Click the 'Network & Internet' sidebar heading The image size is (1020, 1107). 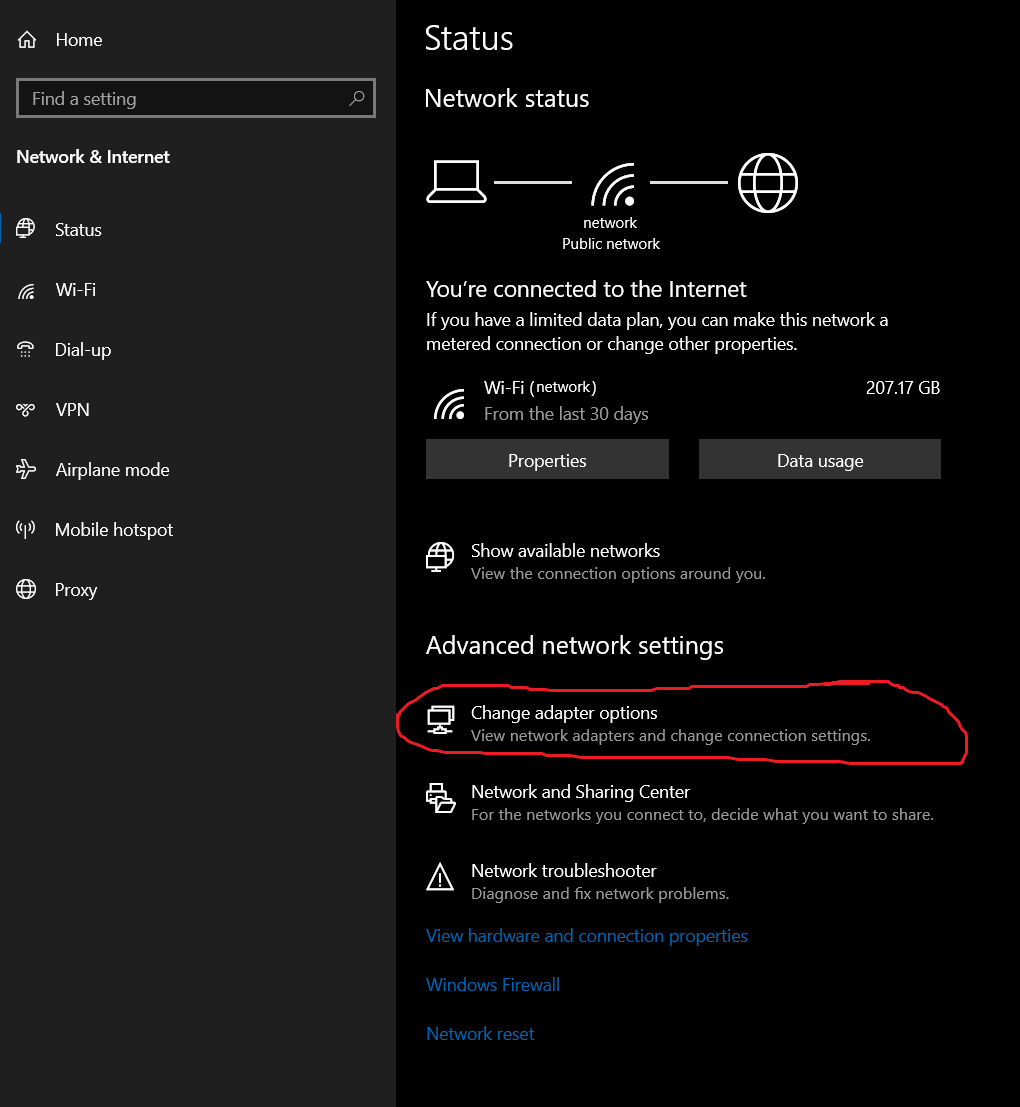pyautogui.click(x=93, y=157)
